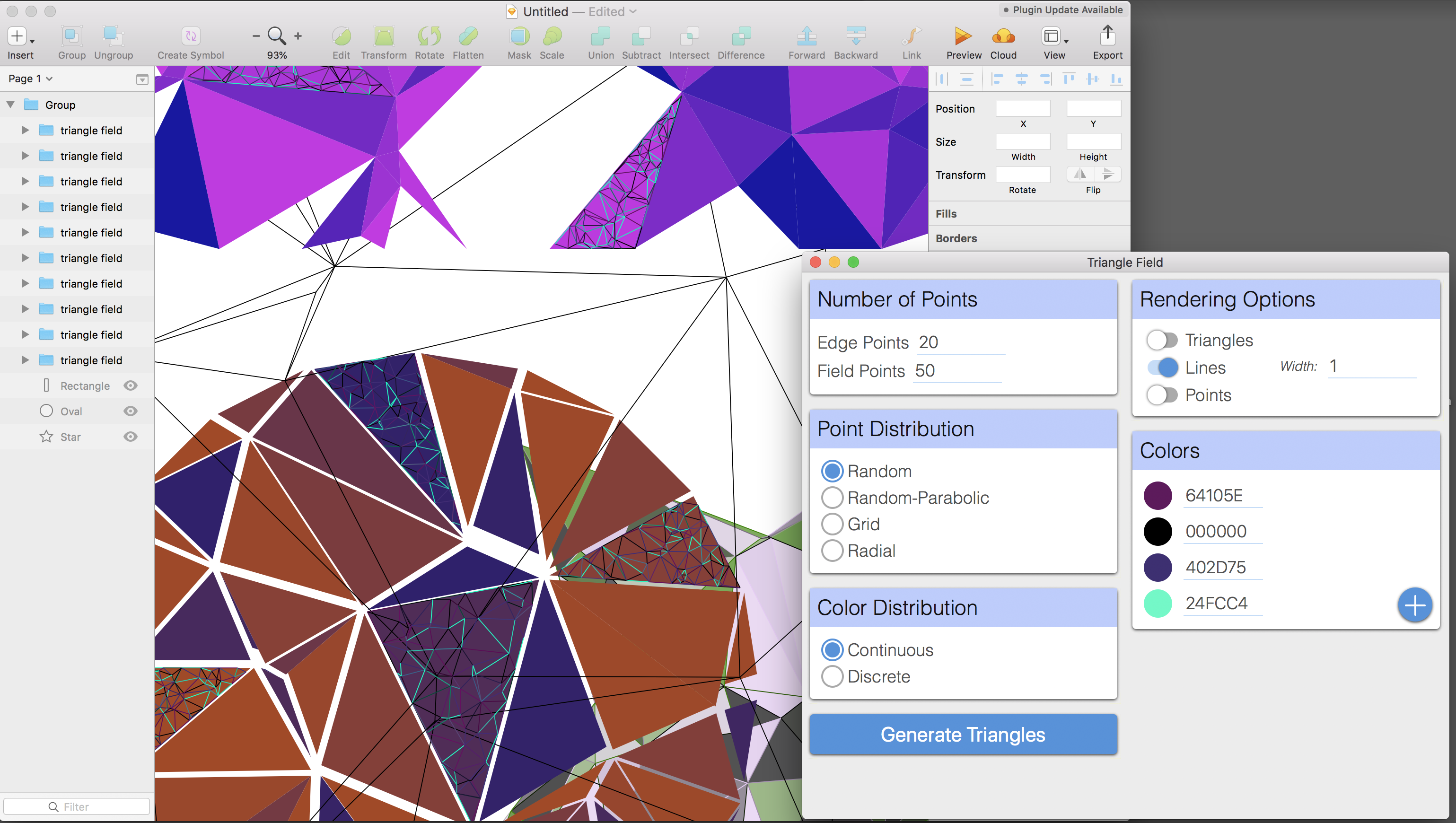Screen dimensions: 1456x823
Task: Zoom in with the plus button
Action: pos(298,35)
